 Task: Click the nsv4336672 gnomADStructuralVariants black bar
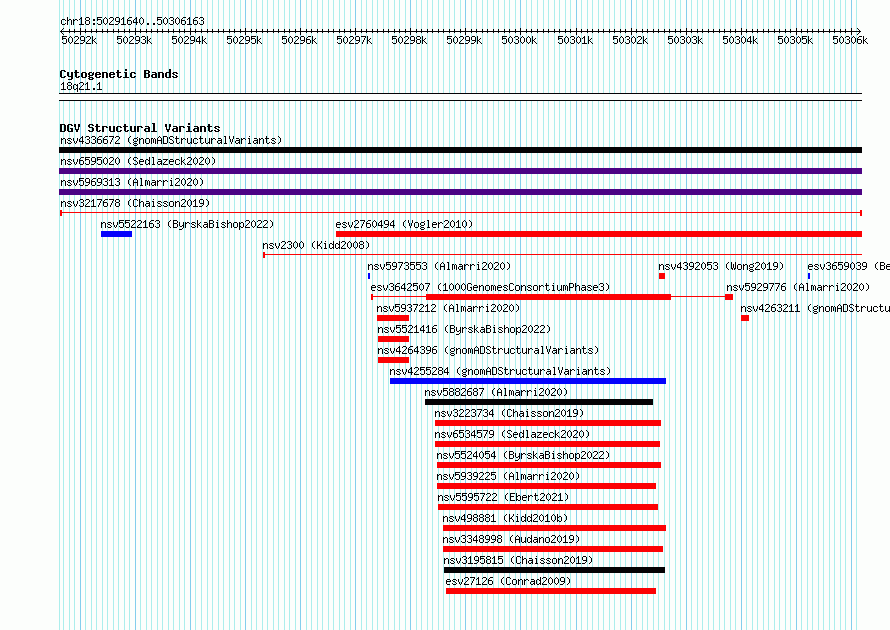click(460, 150)
